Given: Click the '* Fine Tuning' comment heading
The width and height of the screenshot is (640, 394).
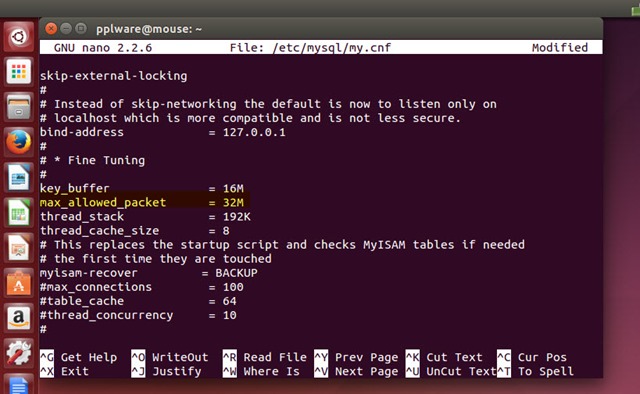Looking at the screenshot, I should coord(99,160).
